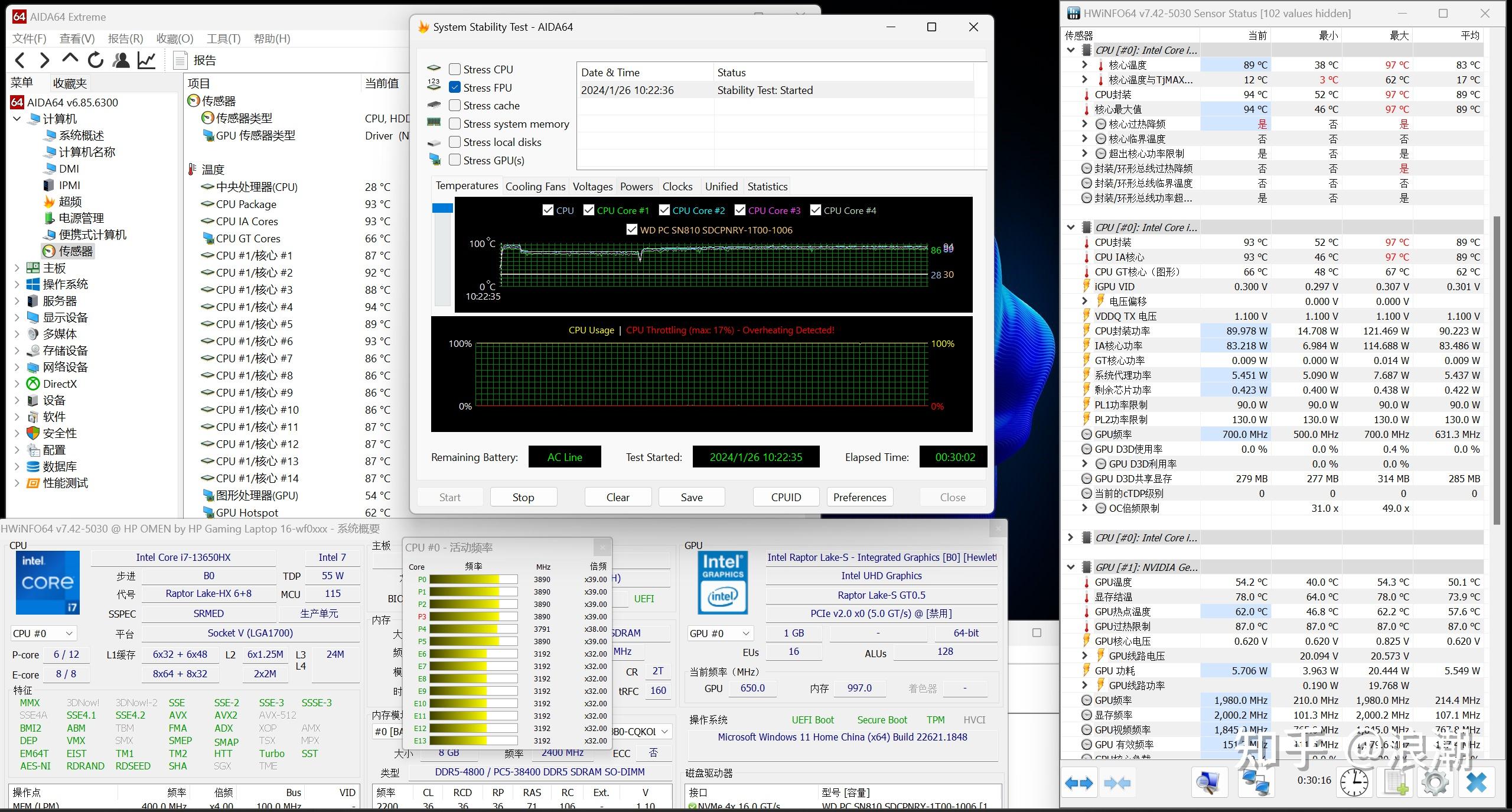Open the CPU #0 selector dropdown
This screenshot has width=1512, height=812.
[44, 634]
